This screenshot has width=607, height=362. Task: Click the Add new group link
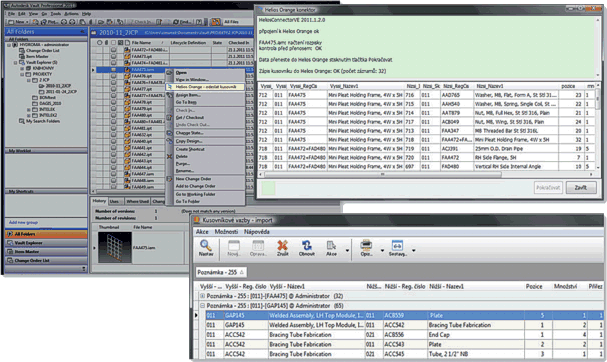tap(23, 222)
